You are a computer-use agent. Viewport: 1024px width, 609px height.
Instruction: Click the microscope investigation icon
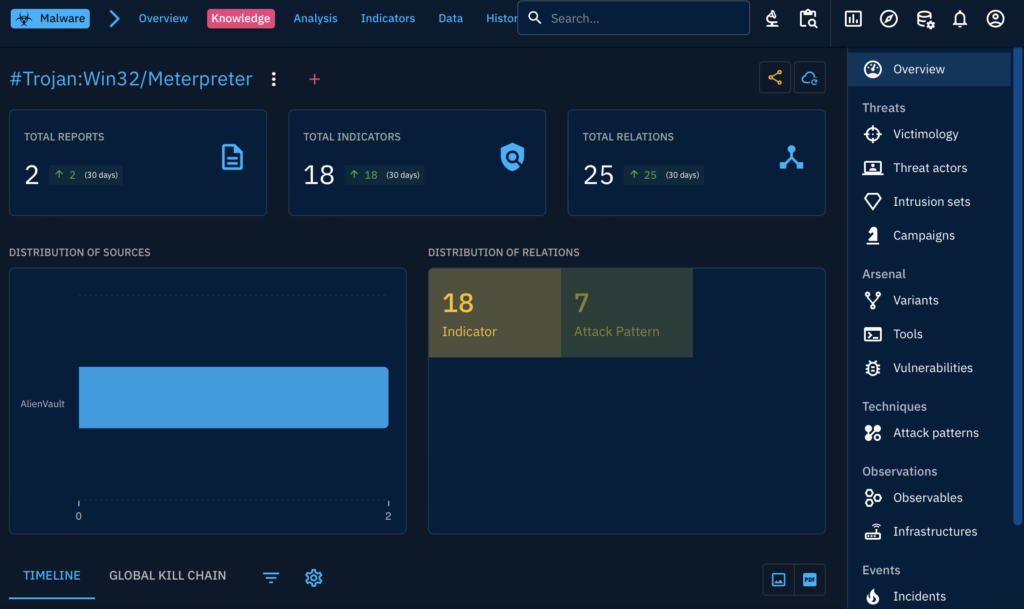click(x=772, y=19)
